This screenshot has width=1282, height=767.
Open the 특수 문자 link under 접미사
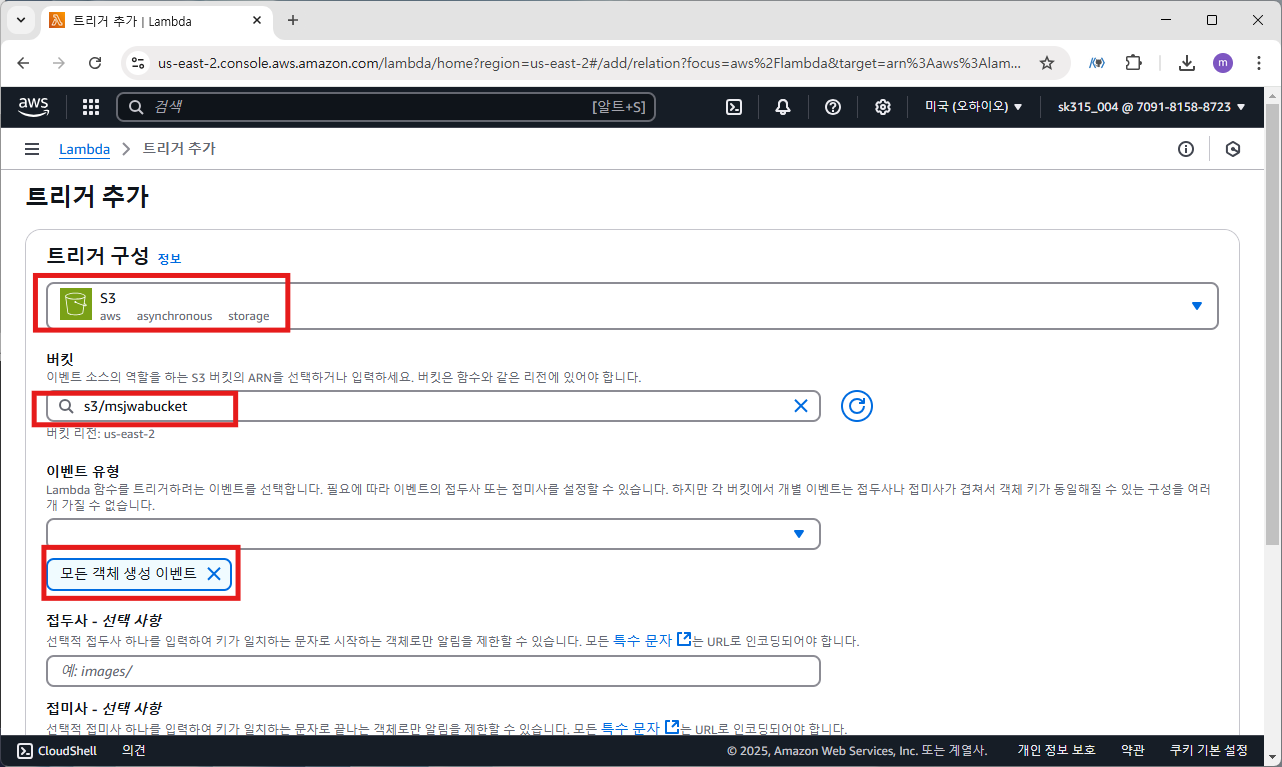(642, 728)
